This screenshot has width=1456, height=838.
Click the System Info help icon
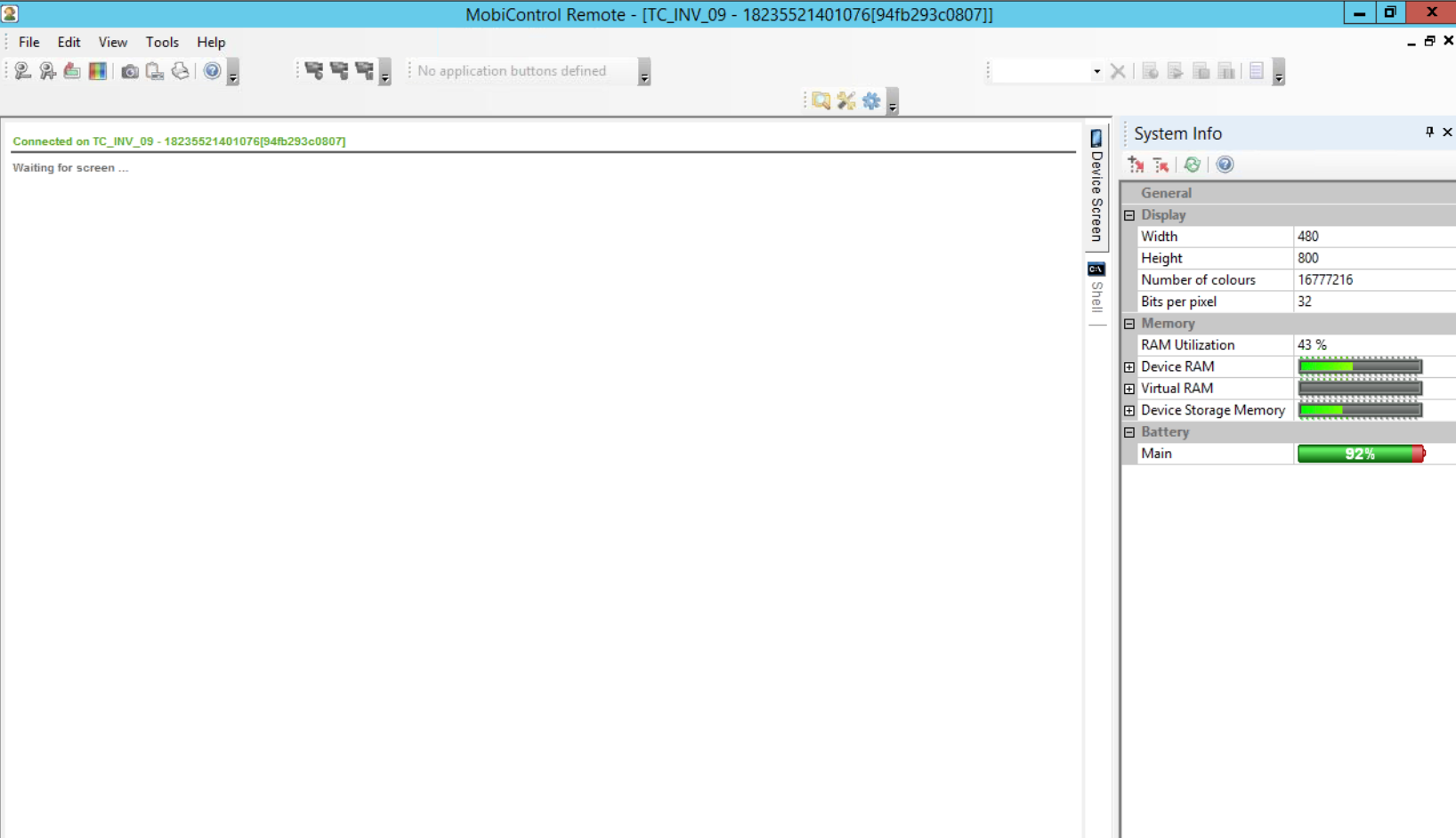pyautogui.click(x=1225, y=165)
